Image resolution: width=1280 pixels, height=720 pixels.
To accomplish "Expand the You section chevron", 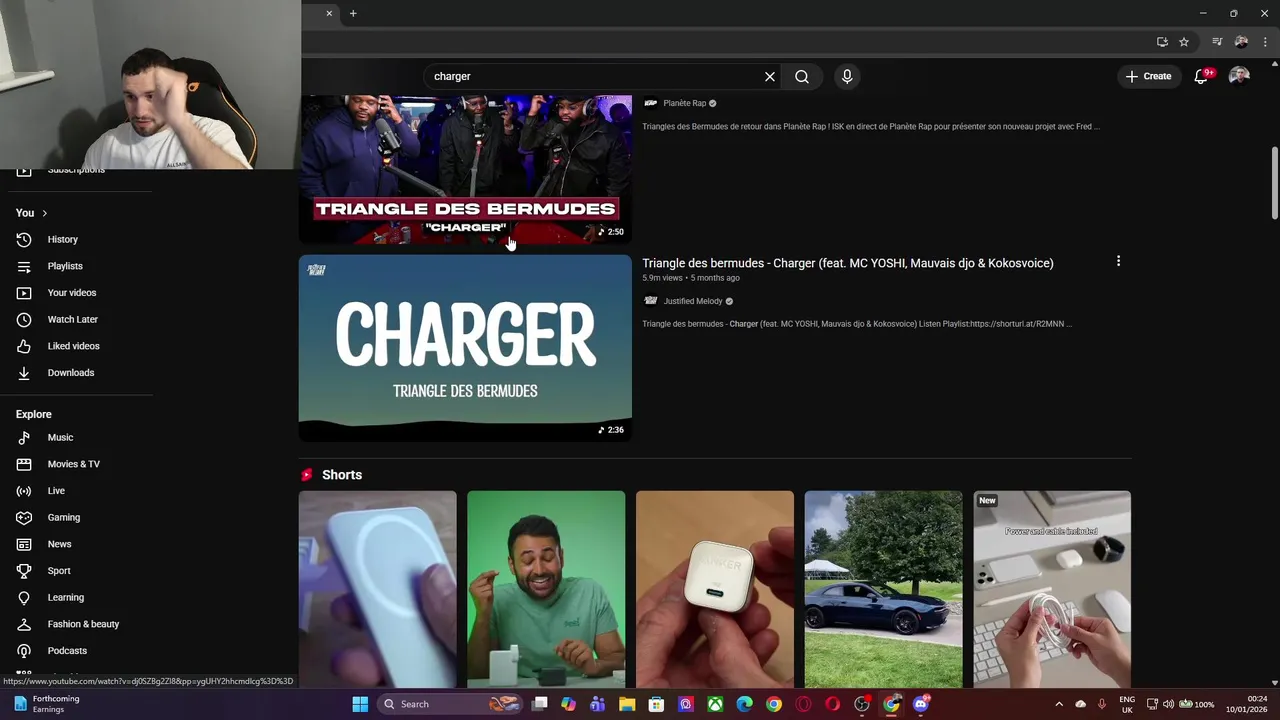I will [x=44, y=213].
